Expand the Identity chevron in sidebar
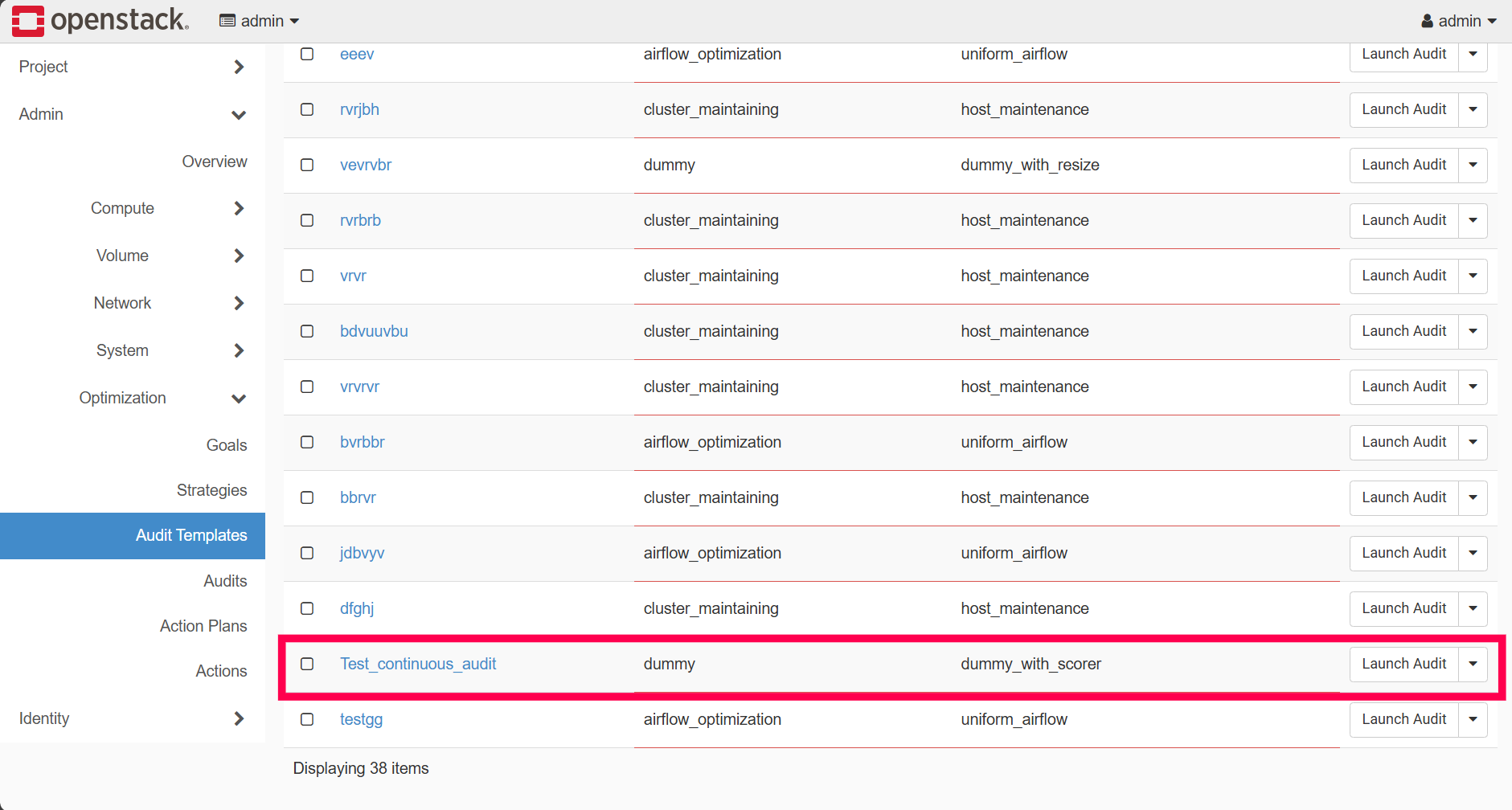This screenshot has height=810, width=1512. coord(238,718)
